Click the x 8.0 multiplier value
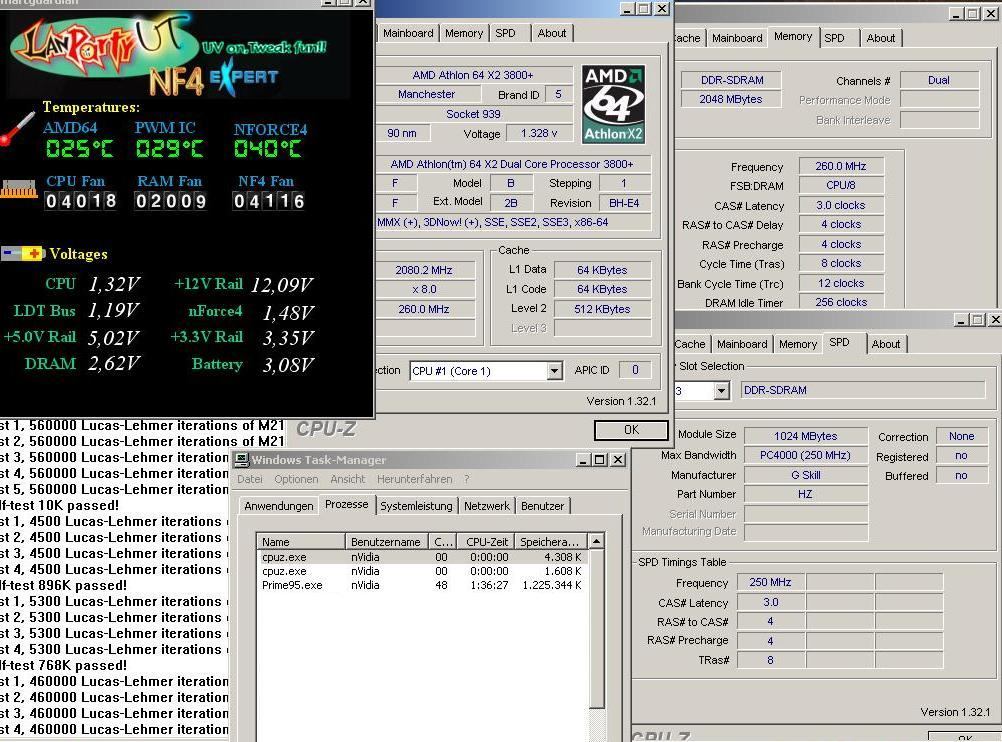1002x742 pixels. coord(424,290)
